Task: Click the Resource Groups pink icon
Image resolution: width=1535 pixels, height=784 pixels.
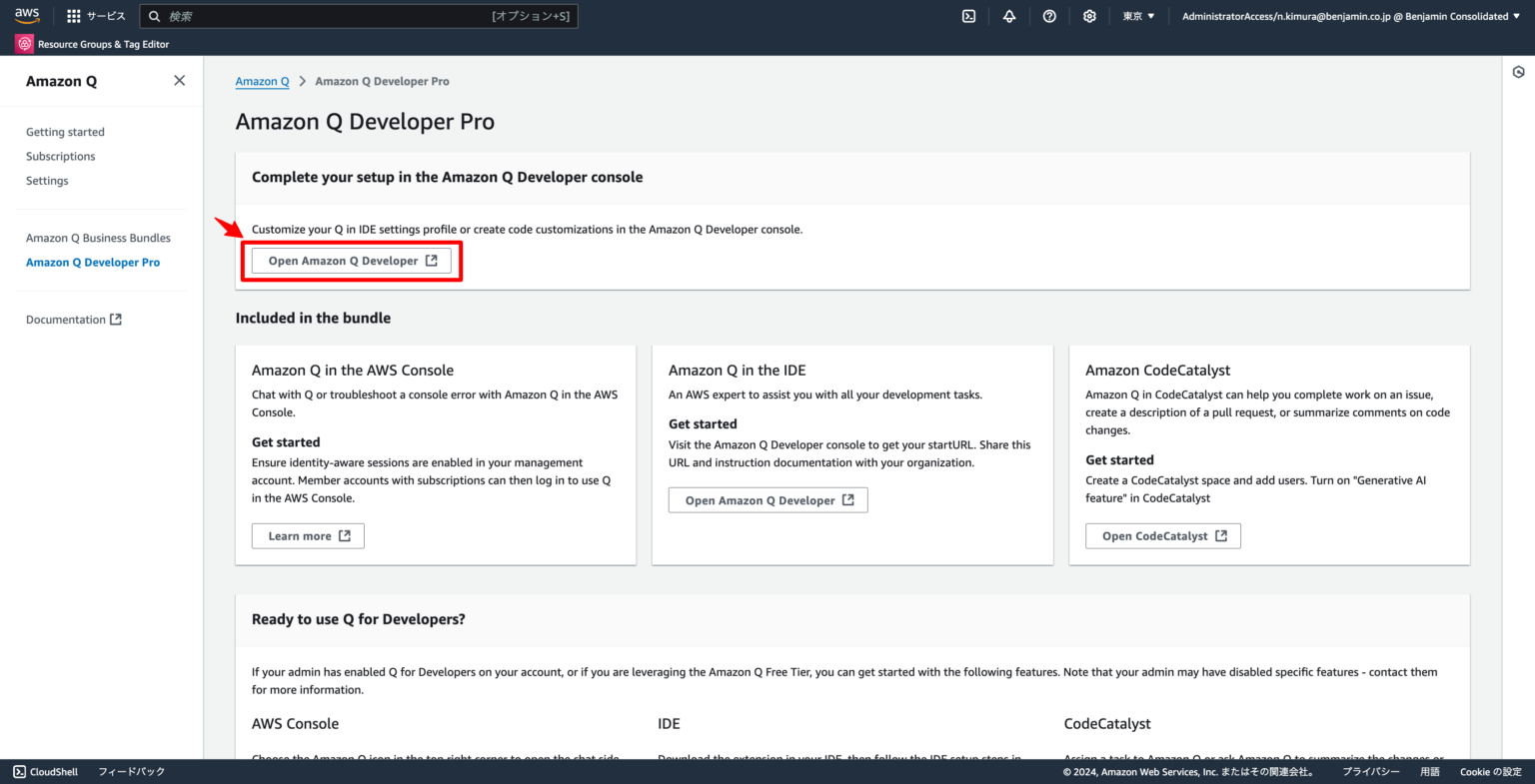Action: click(x=24, y=44)
